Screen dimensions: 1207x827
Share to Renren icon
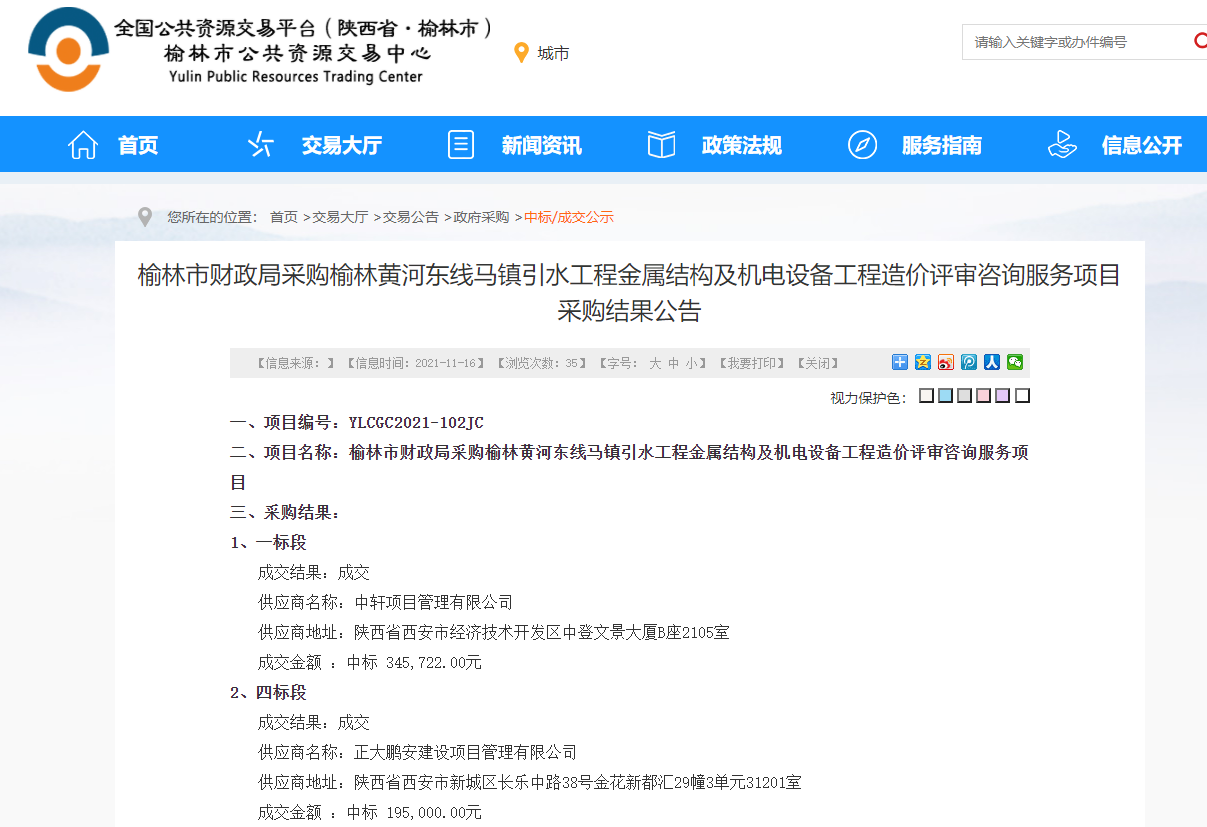pyautogui.click(x=992, y=362)
